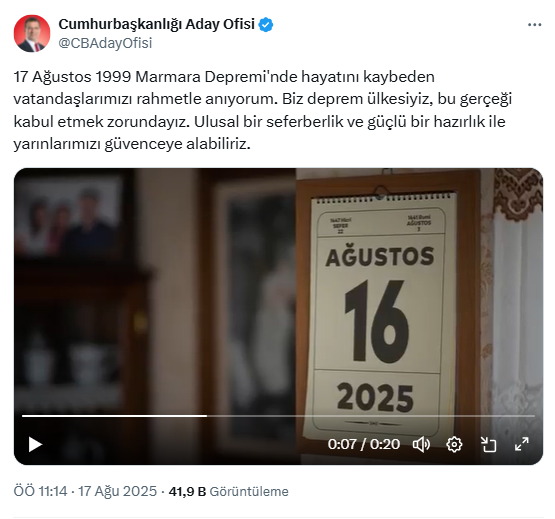Screen dimensions: 555x519
Task: Open the ÖÖ 11:14 post timestamp link
Action: (x=40, y=491)
